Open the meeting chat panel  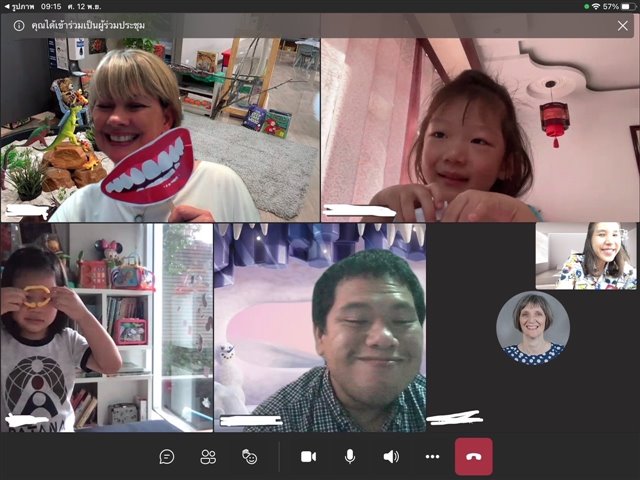pyautogui.click(x=167, y=457)
